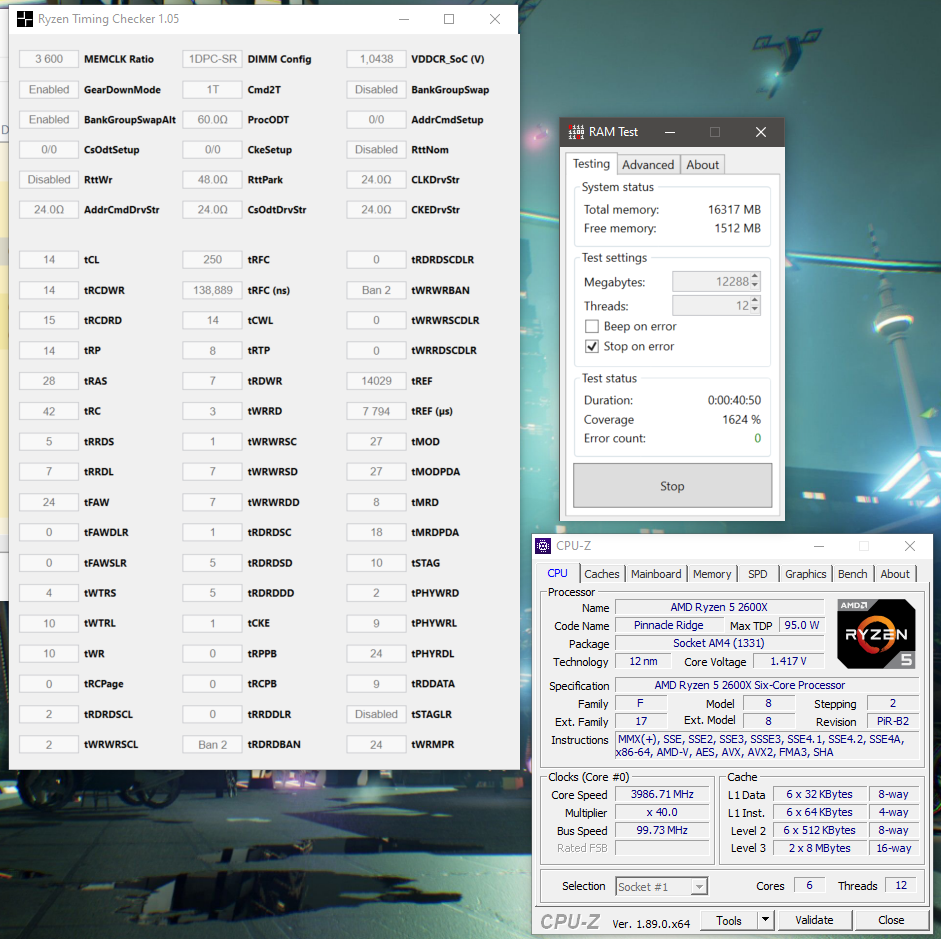Image resolution: width=941 pixels, height=939 pixels.
Task: Click the Core Voltage value 1.417 V
Action: pyautogui.click(x=788, y=661)
